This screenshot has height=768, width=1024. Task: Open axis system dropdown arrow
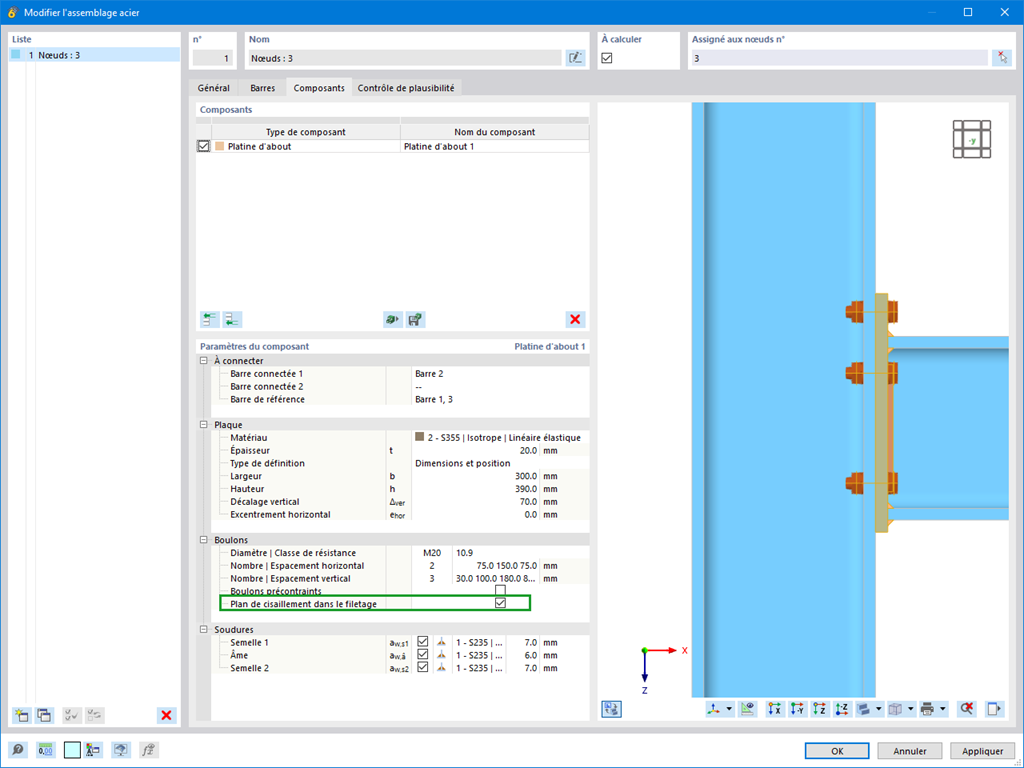pos(729,709)
